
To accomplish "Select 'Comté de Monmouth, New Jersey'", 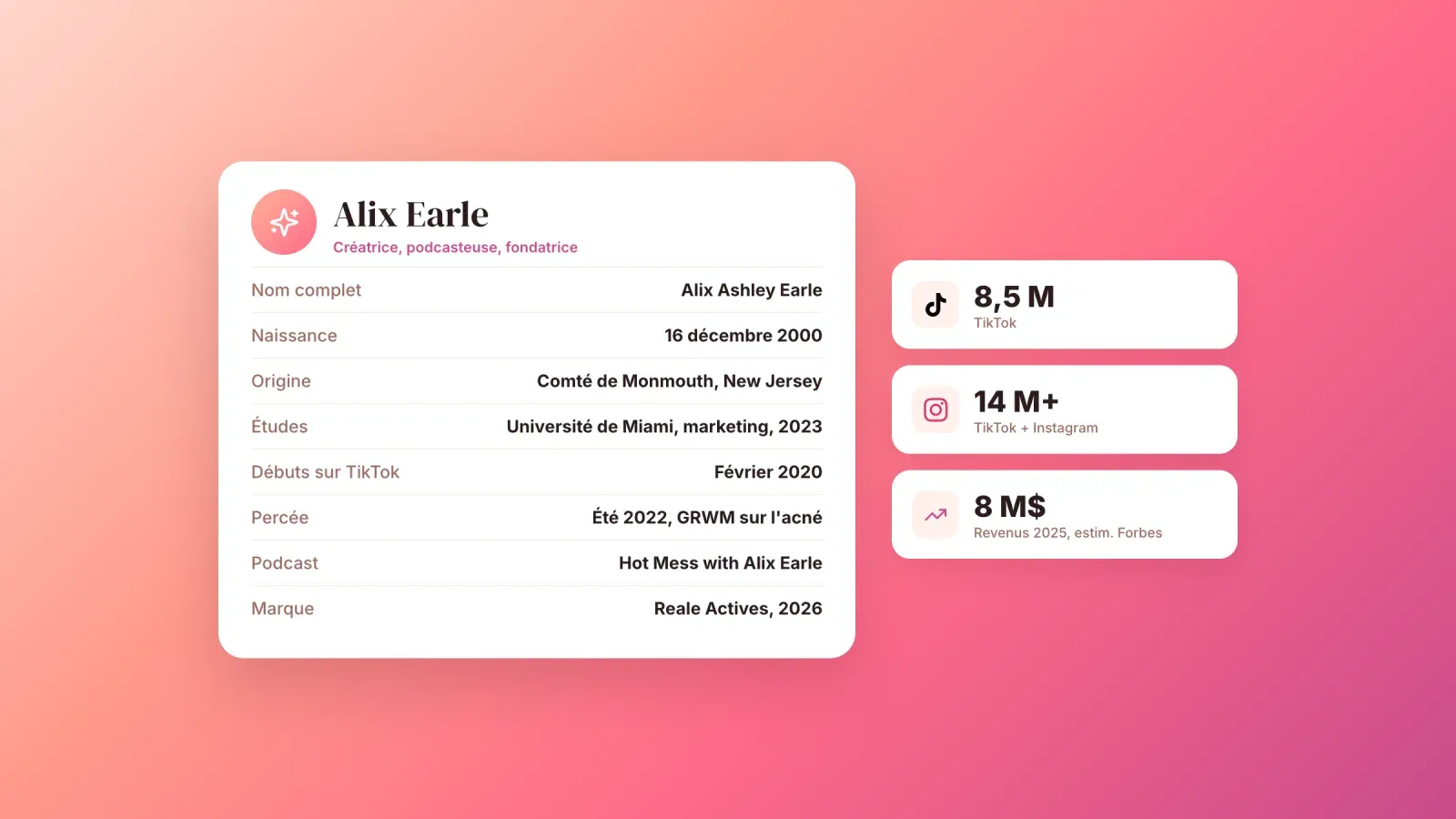I will [x=680, y=381].
